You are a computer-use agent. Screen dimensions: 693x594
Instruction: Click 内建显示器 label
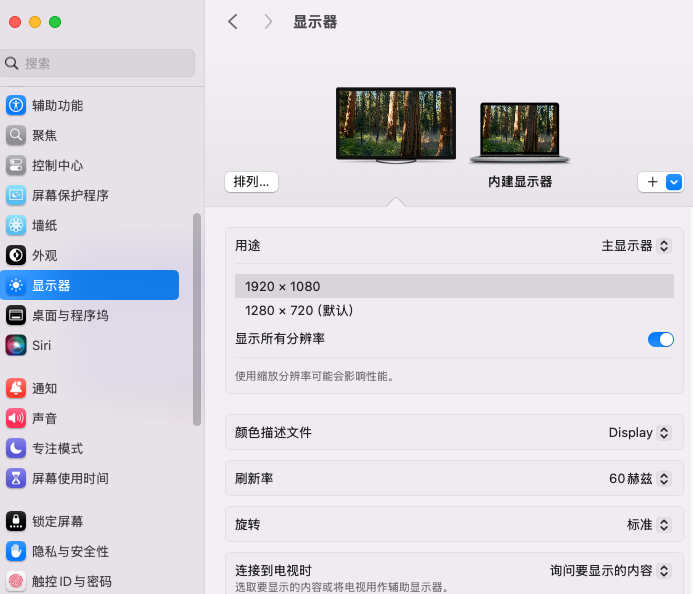[x=520, y=182]
